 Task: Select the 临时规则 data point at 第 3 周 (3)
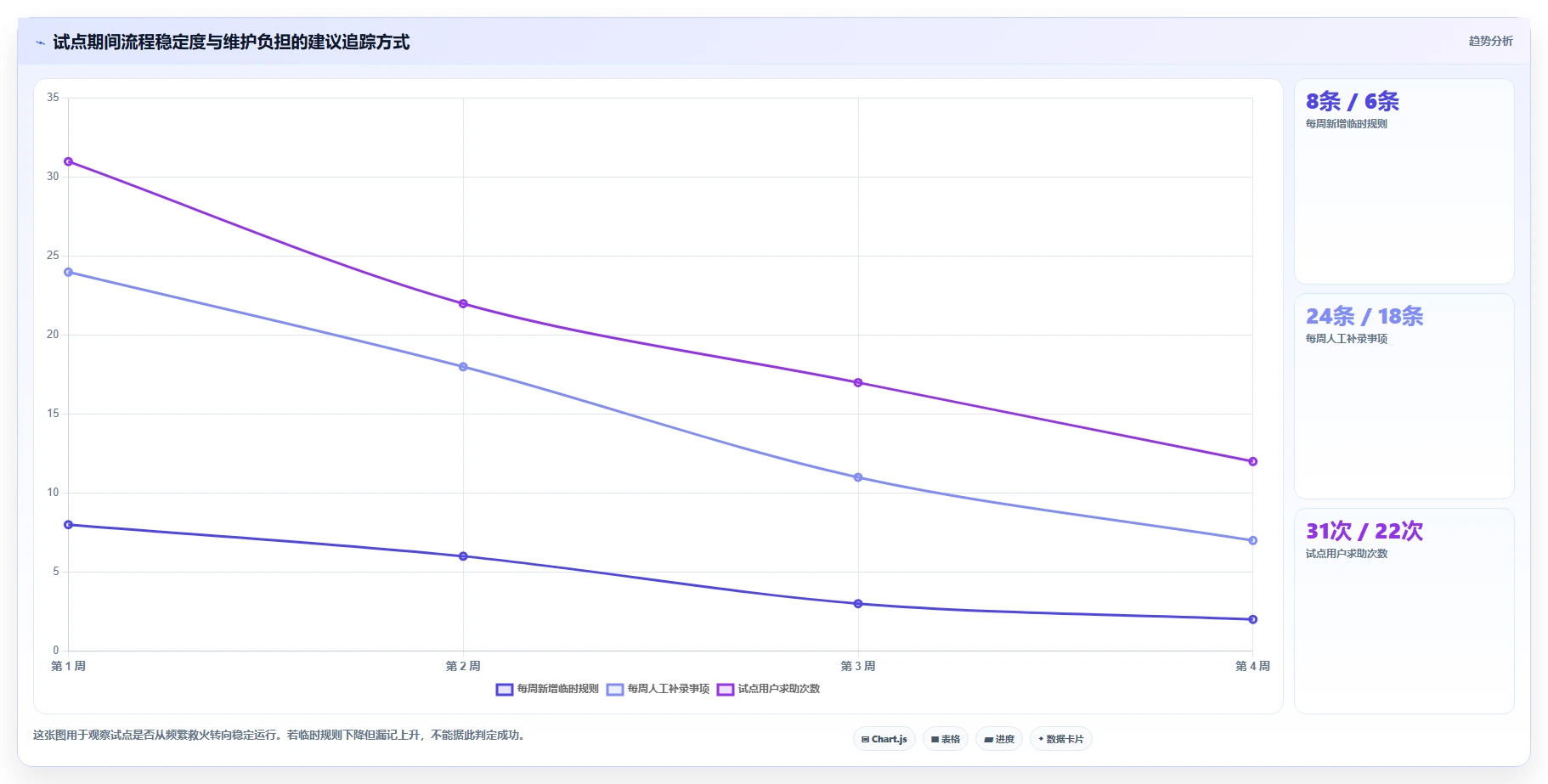[x=858, y=604]
